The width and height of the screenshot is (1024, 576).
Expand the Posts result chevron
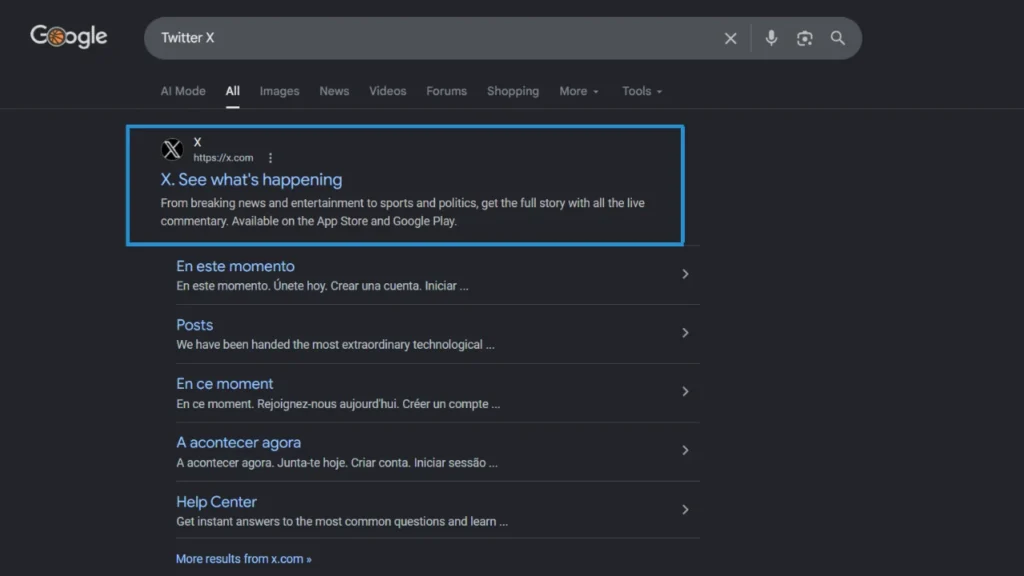pos(685,333)
